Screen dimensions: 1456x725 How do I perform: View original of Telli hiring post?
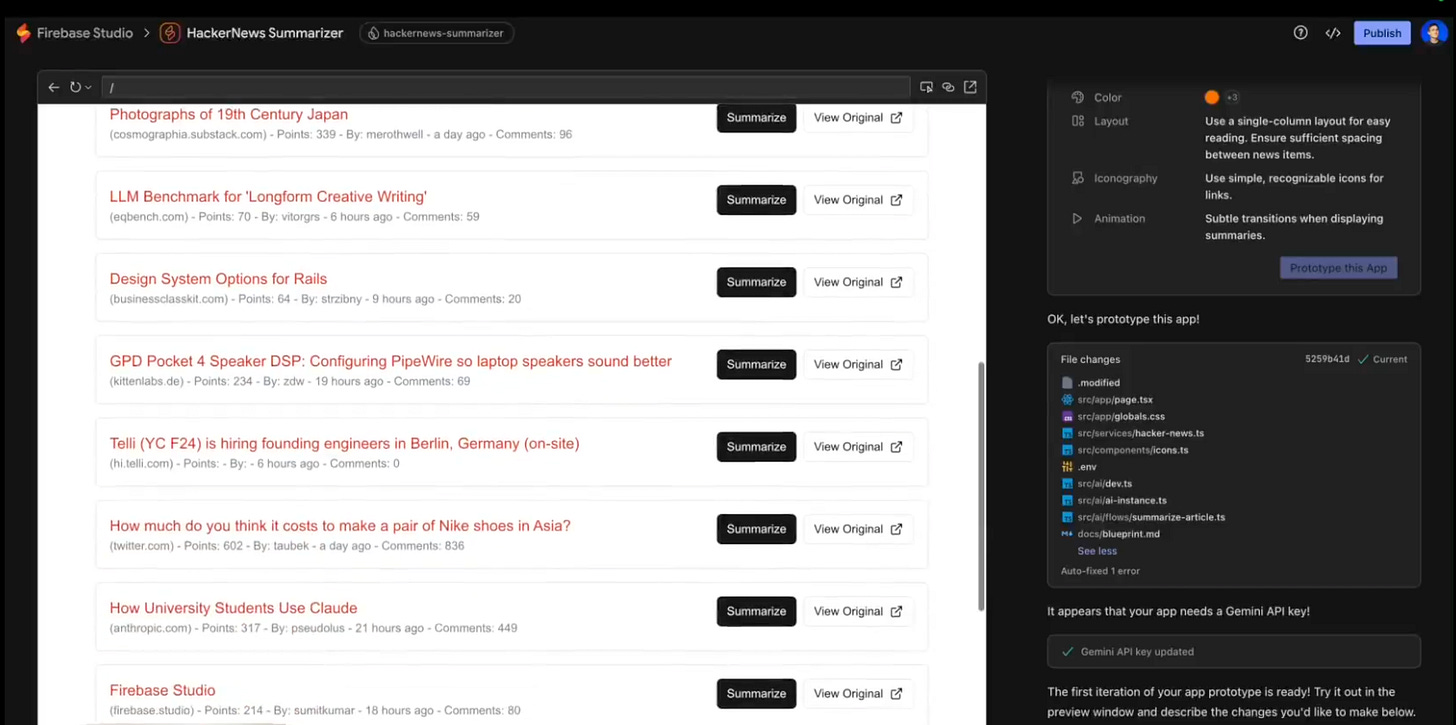pos(858,447)
